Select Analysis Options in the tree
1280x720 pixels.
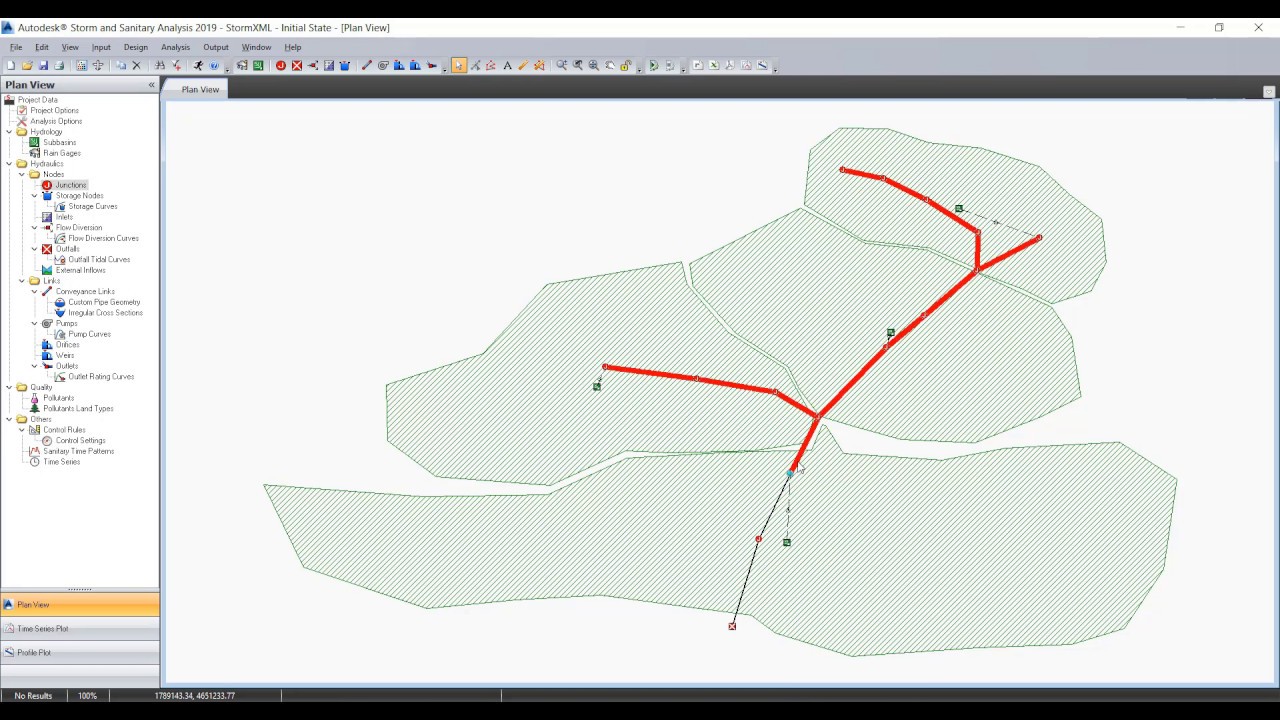coord(56,121)
